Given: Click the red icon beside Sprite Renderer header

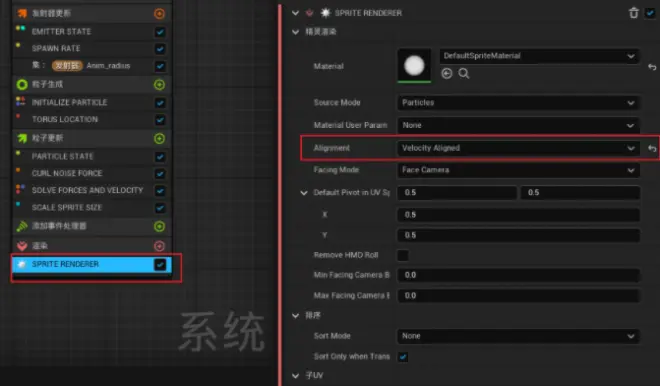Looking at the screenshot, I should coord(309,13).
